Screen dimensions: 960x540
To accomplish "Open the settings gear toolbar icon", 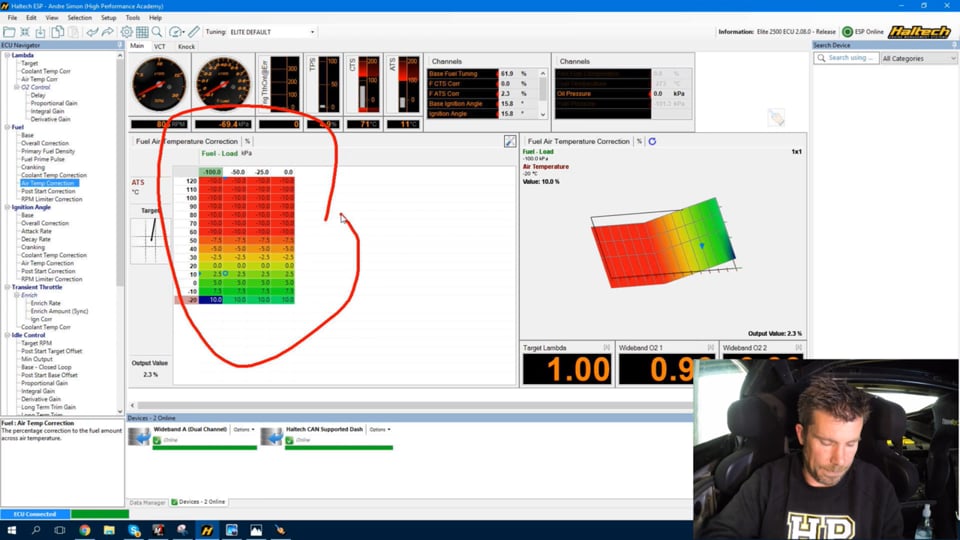I will pos(126,32).
